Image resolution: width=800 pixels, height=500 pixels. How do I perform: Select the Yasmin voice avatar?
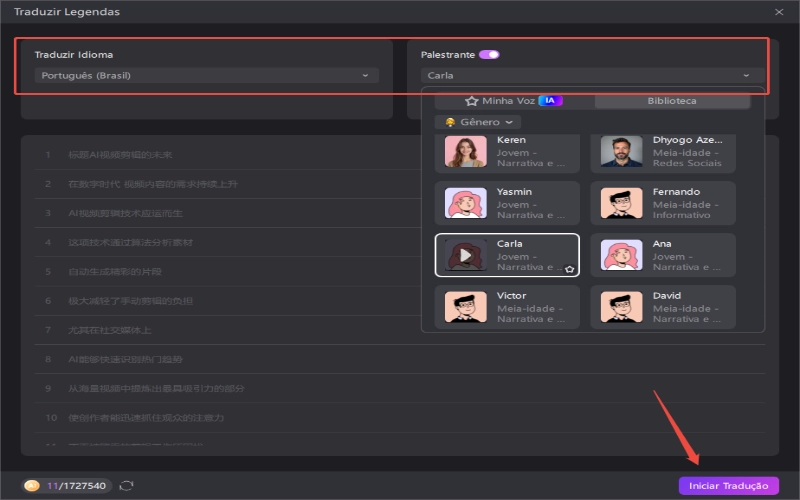click(x=465, y=203)
